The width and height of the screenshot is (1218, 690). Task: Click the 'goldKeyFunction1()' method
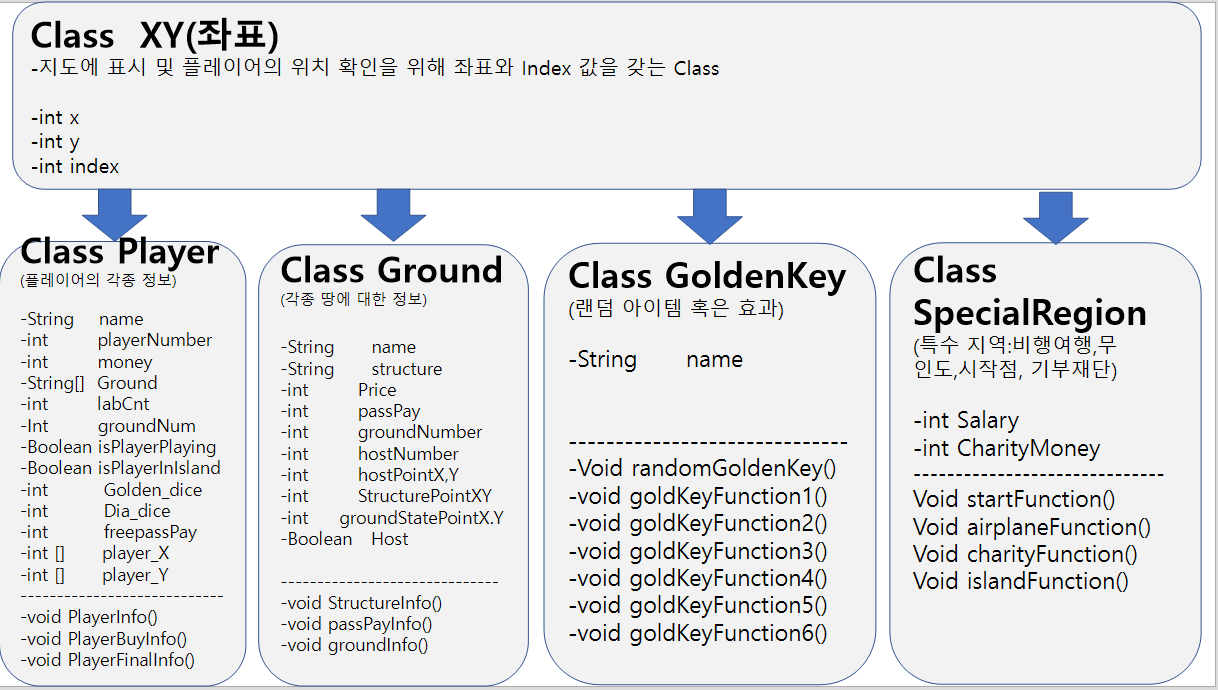728,496
